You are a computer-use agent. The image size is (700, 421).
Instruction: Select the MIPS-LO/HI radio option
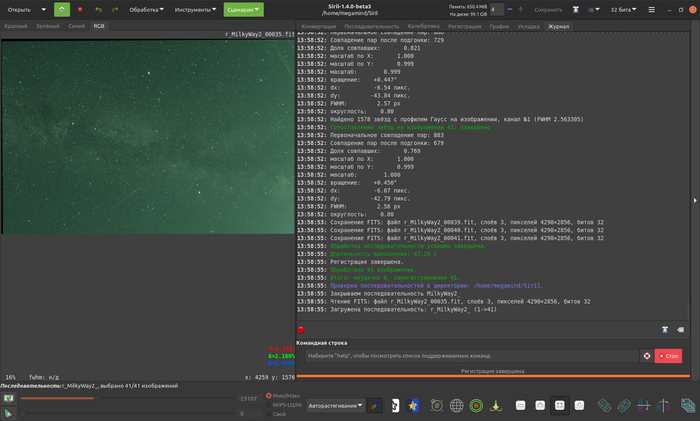[x=268, y=404]
